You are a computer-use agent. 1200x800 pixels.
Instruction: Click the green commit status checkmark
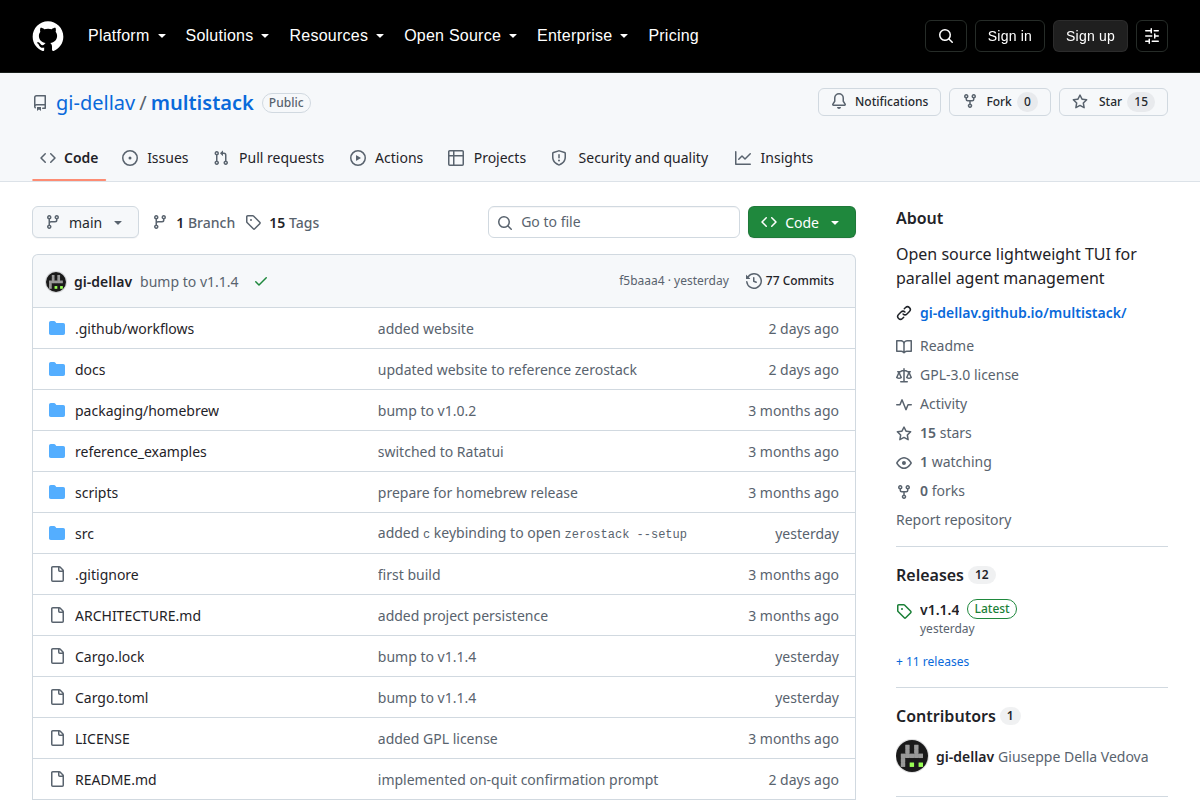coord(261,282)
